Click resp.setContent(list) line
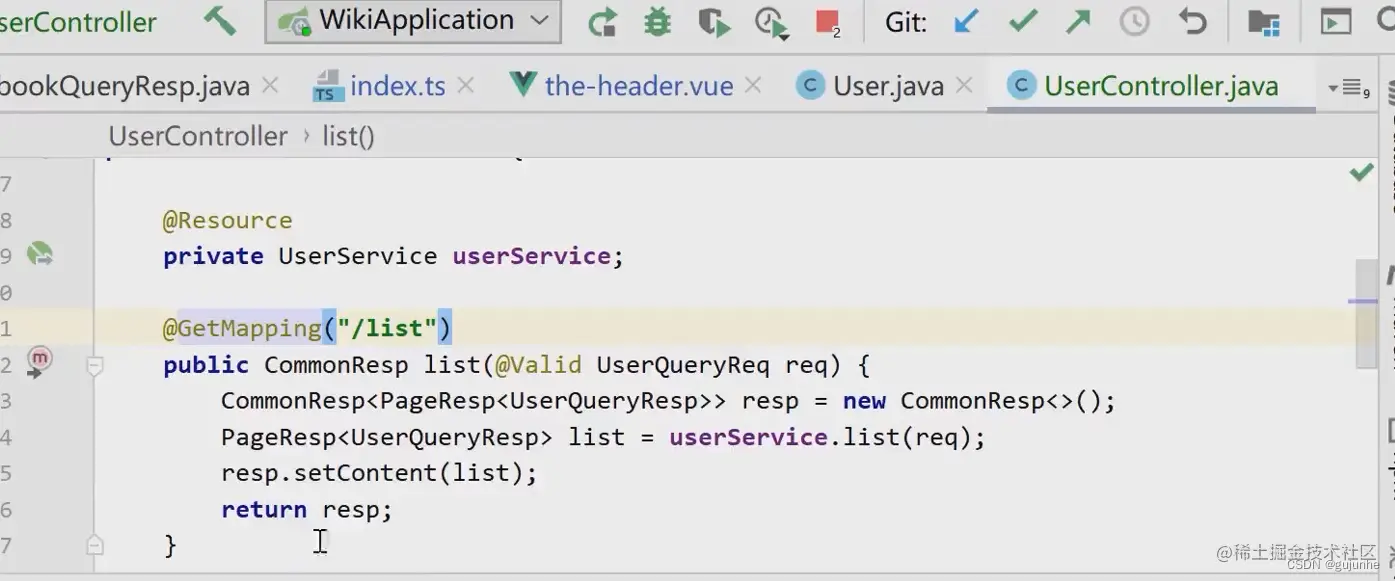This screenshot has height=581, width=1395. click(379, 473)
